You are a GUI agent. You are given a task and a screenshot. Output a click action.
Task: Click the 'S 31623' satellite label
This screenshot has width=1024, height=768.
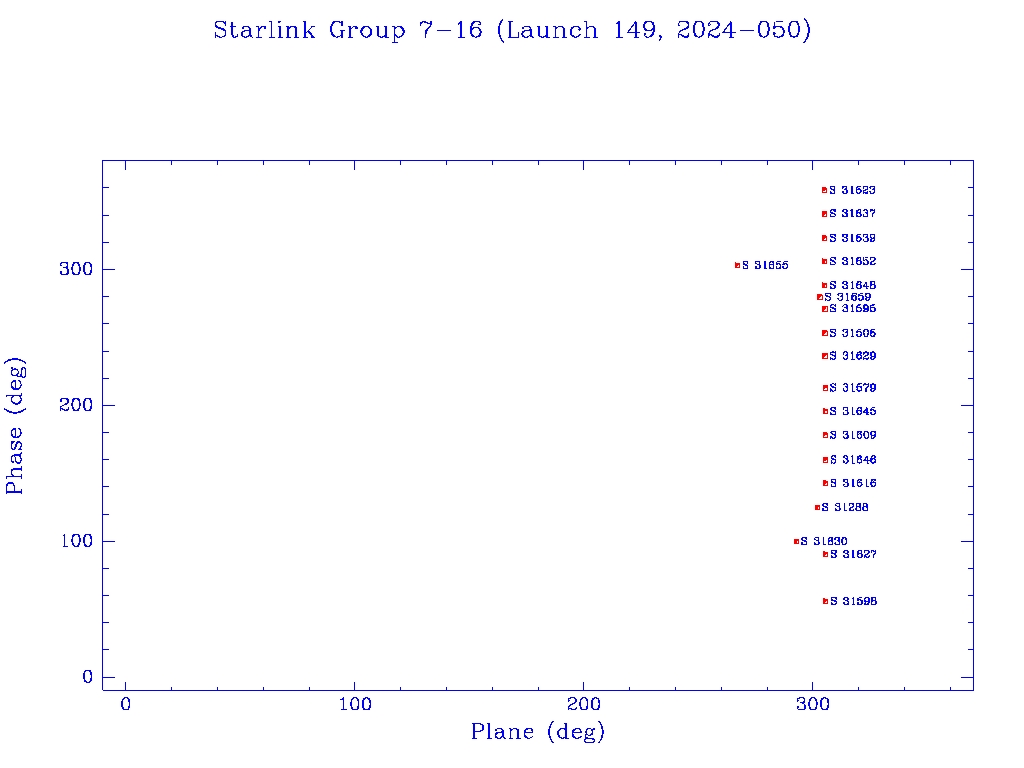pyautogui.click(x=852, y=190)
